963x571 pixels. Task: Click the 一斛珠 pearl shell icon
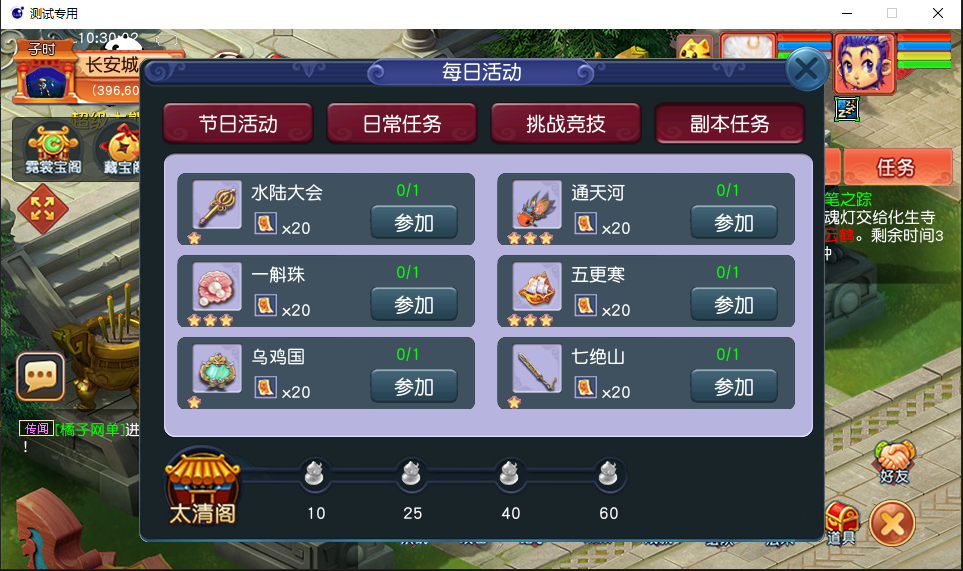point(217,287)
